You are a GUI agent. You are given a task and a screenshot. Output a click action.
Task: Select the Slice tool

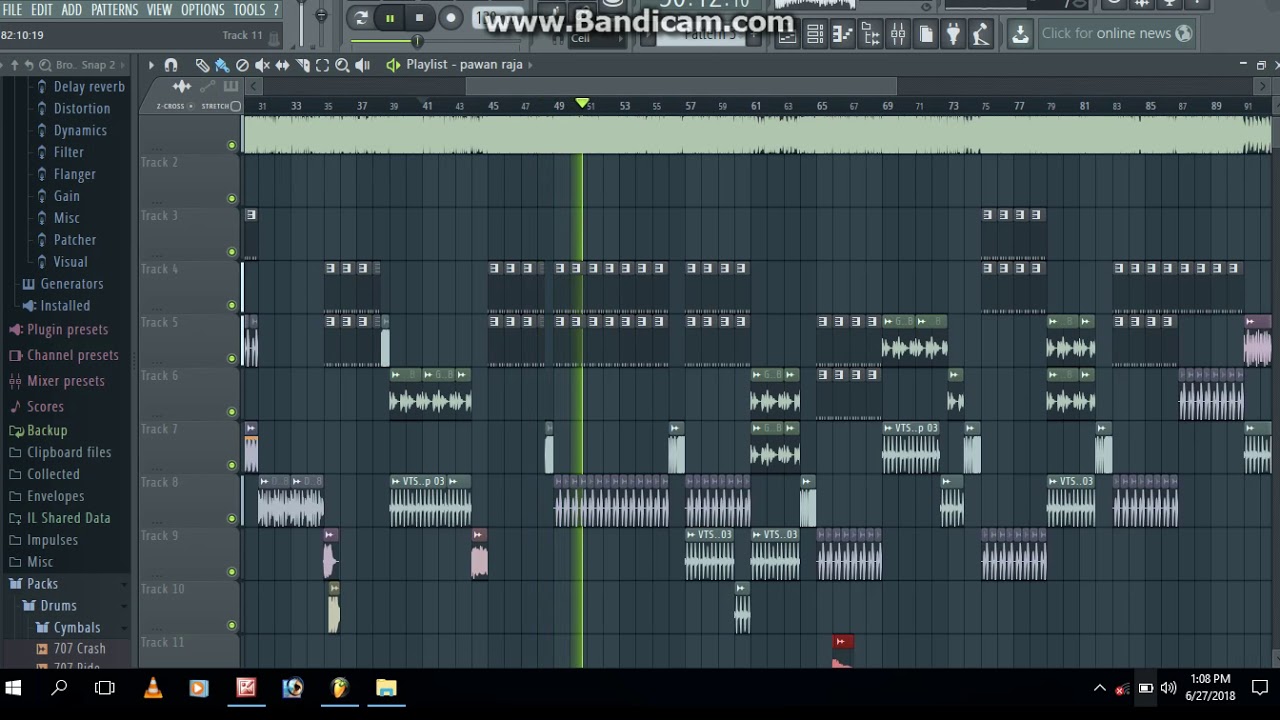[x=303, y=65]
